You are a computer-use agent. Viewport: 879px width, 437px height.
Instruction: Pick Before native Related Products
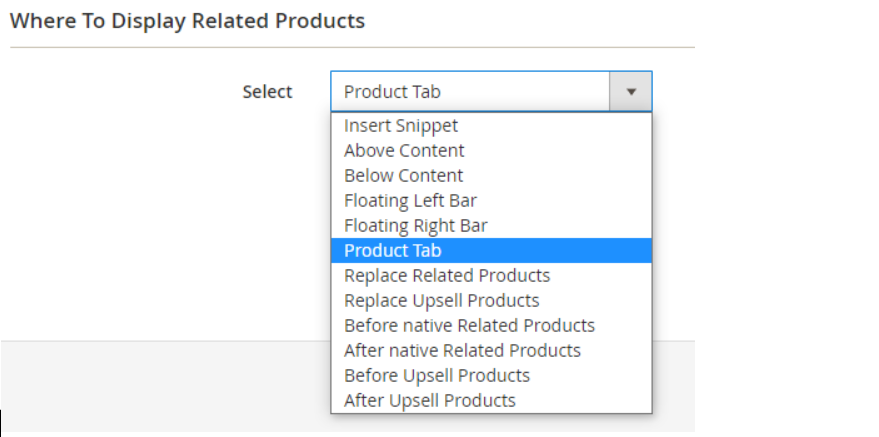tap(469, 326)
